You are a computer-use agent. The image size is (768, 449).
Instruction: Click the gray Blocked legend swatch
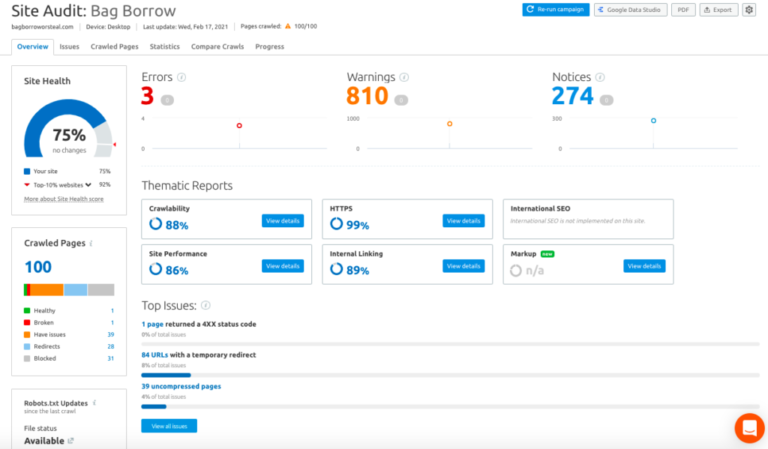coord(27,358)
